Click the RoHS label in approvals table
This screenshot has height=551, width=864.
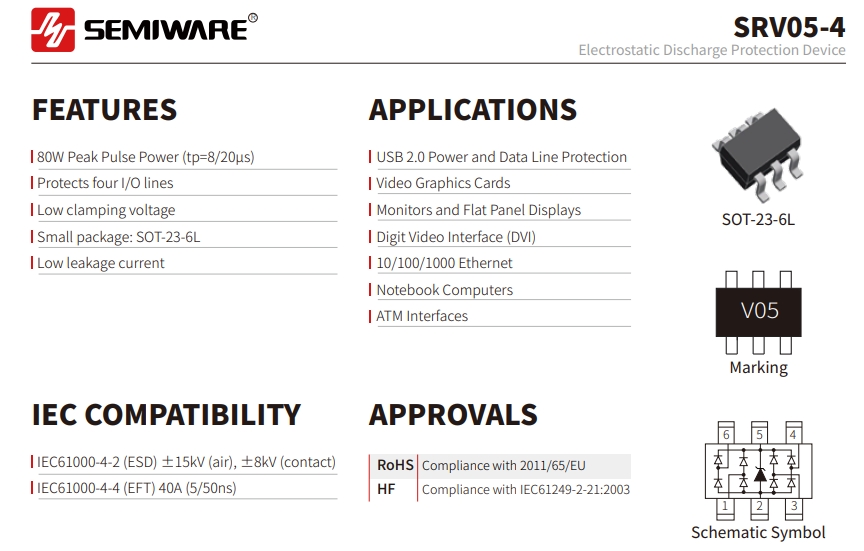point(395,466)
